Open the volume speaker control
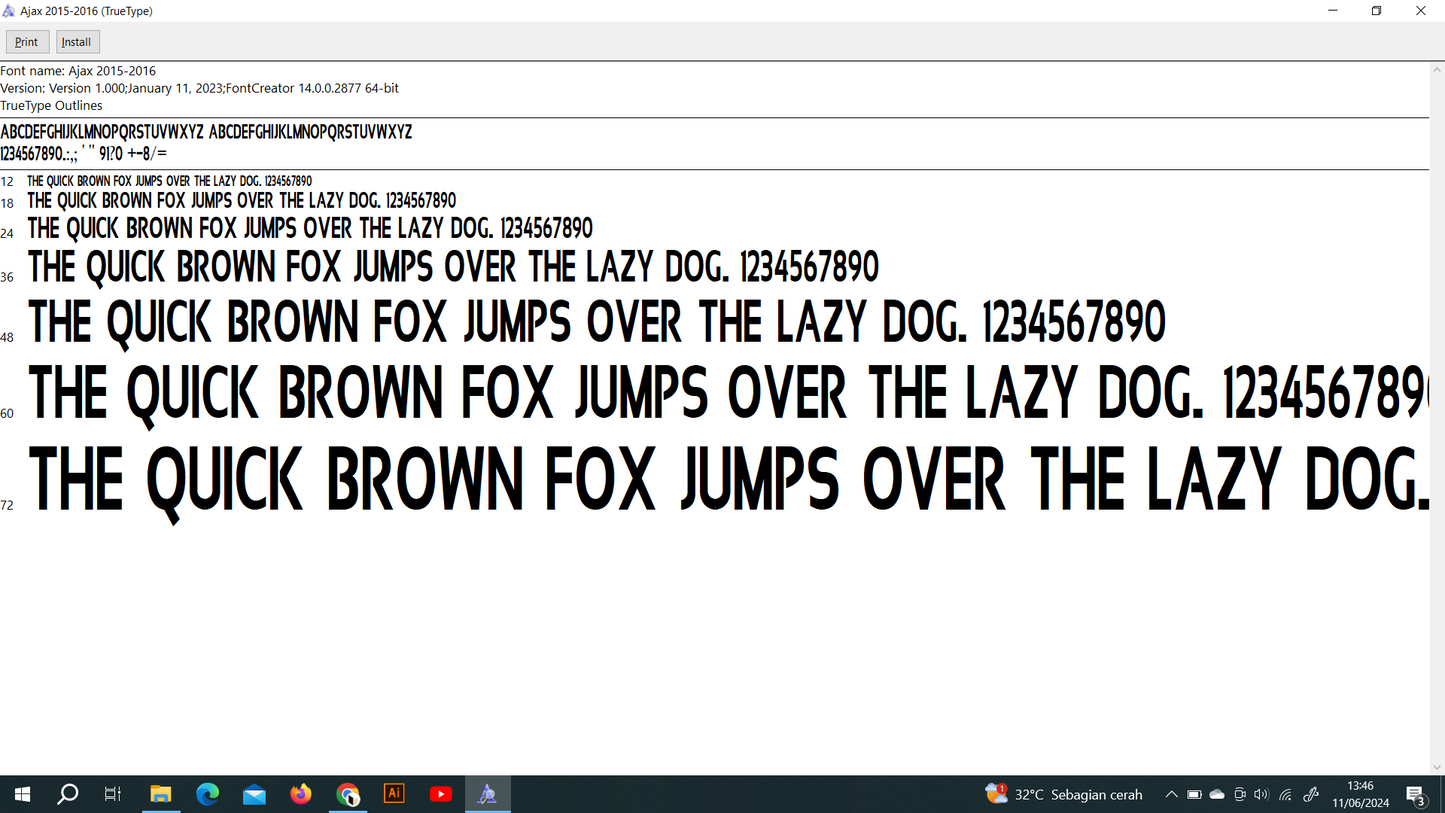This screenshot has height=813, width=1445. pyautogui.click(x=1261, y=794)
